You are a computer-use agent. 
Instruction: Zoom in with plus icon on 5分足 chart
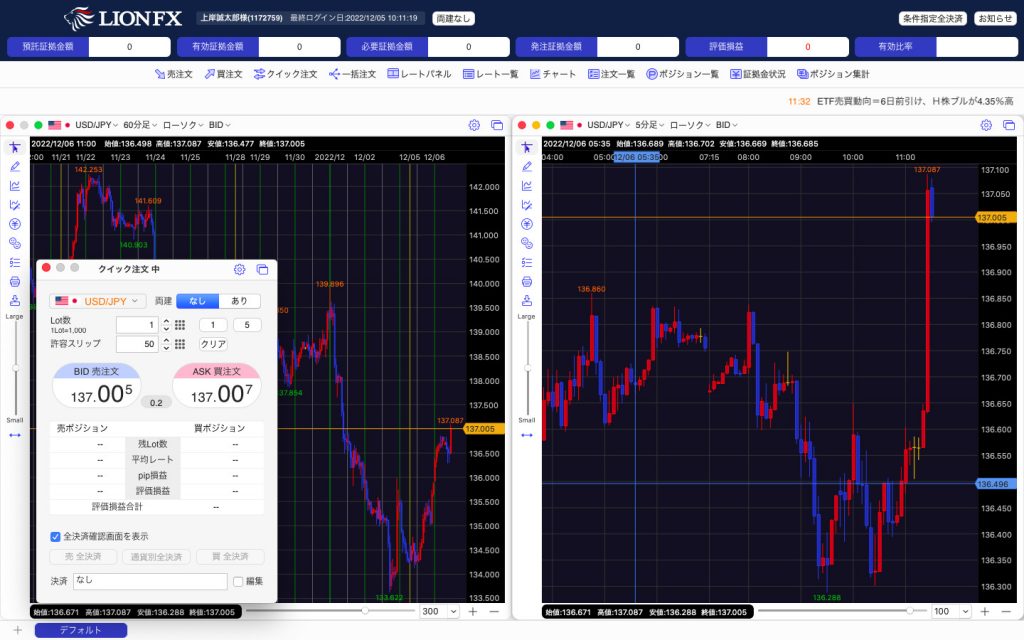coord(985,611)
